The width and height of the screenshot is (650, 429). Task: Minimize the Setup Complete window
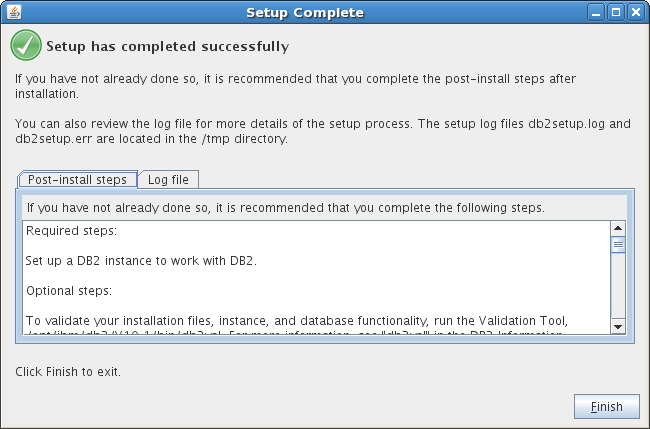tap(596, 12)
